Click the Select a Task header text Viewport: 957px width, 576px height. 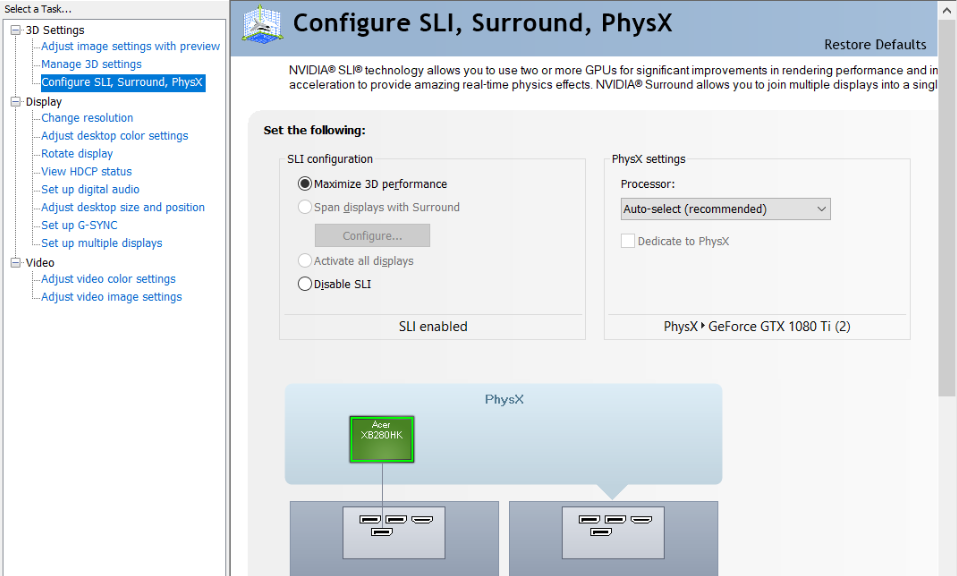[x=38, y=9]
